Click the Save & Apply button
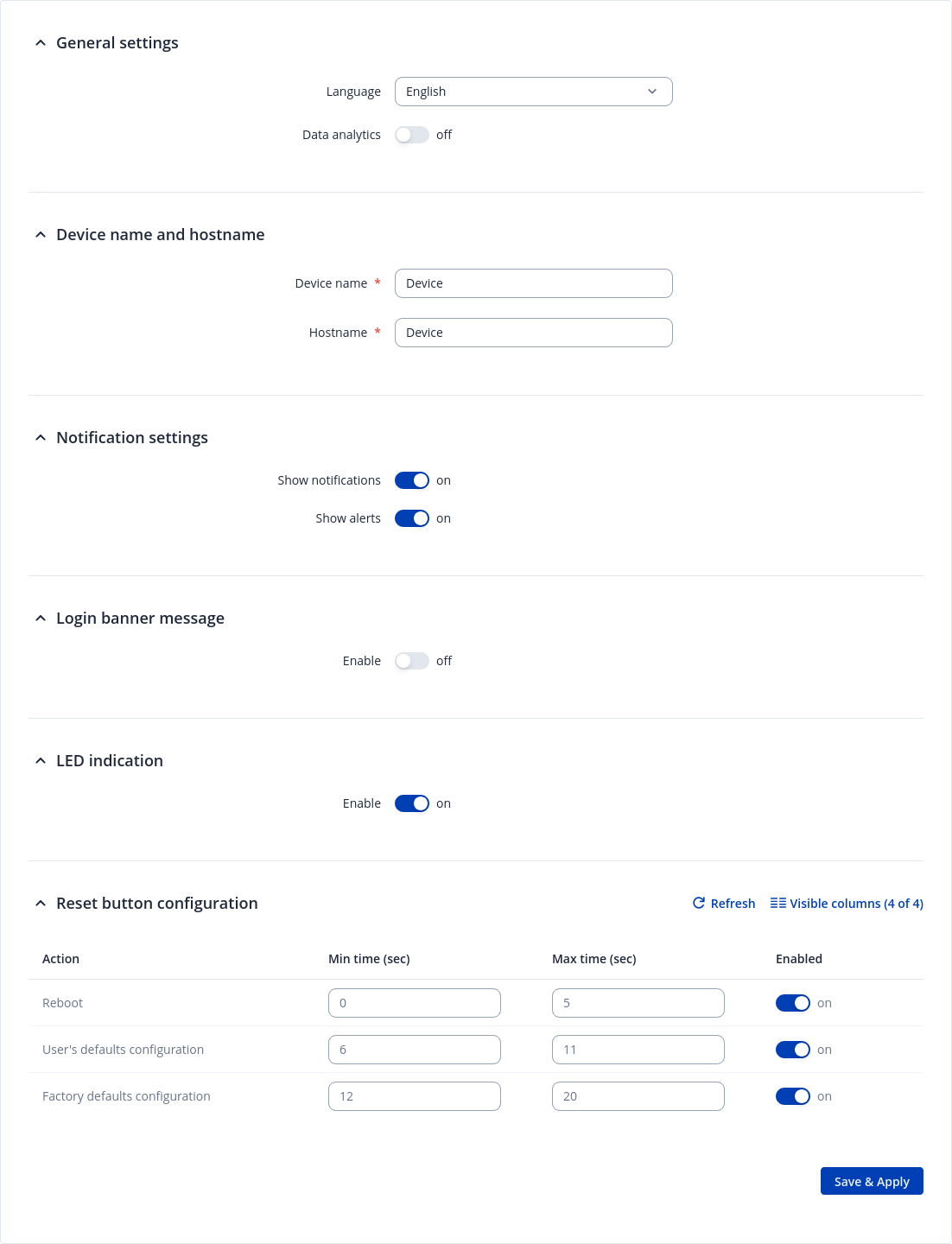 coord(872,1181)
